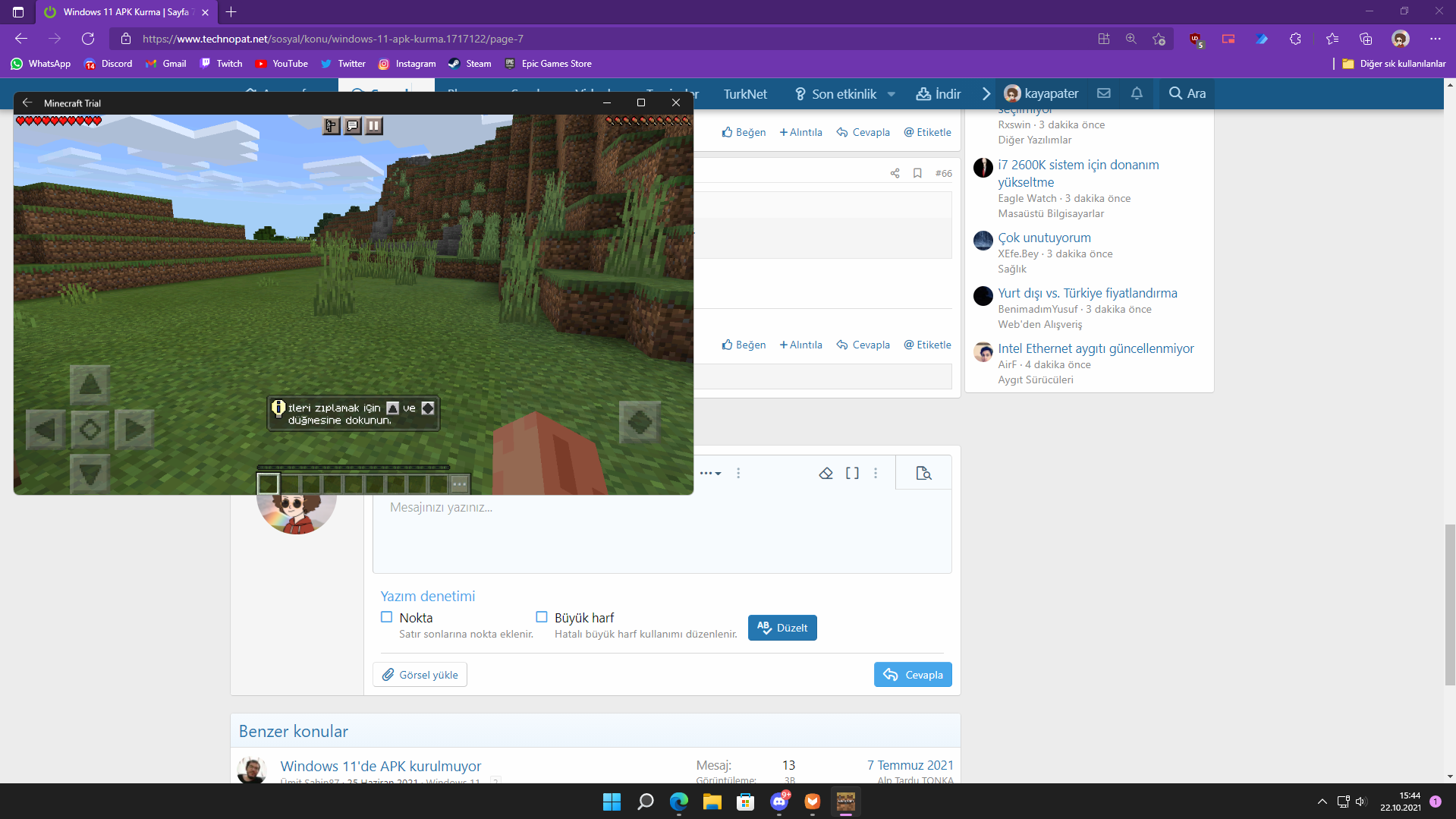Tap the Minecraft move-left arrow control
1456x819 pixels.
[x=45, y=430]
